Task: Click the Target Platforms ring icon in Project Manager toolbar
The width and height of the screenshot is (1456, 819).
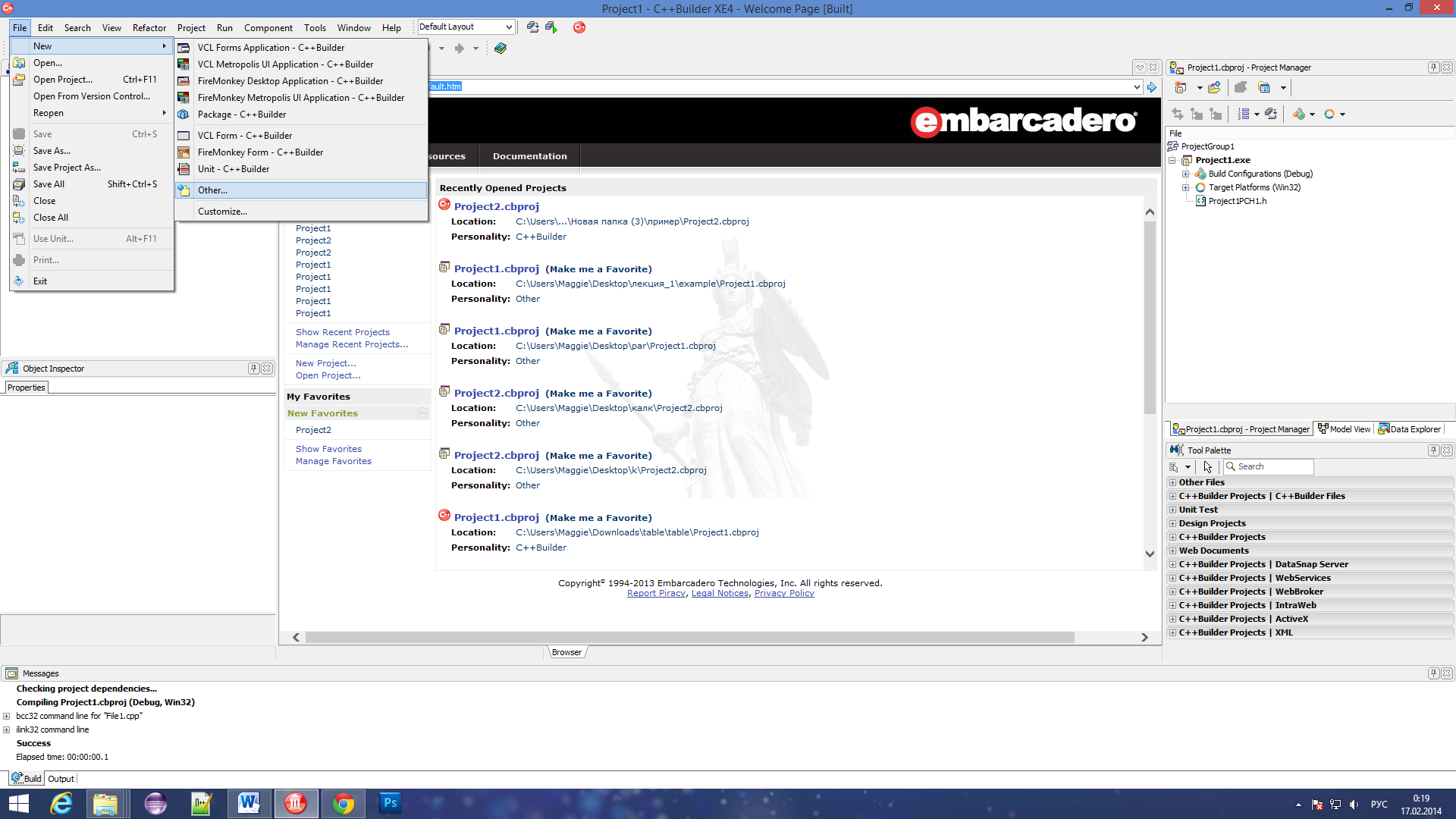Action: 1329,115
